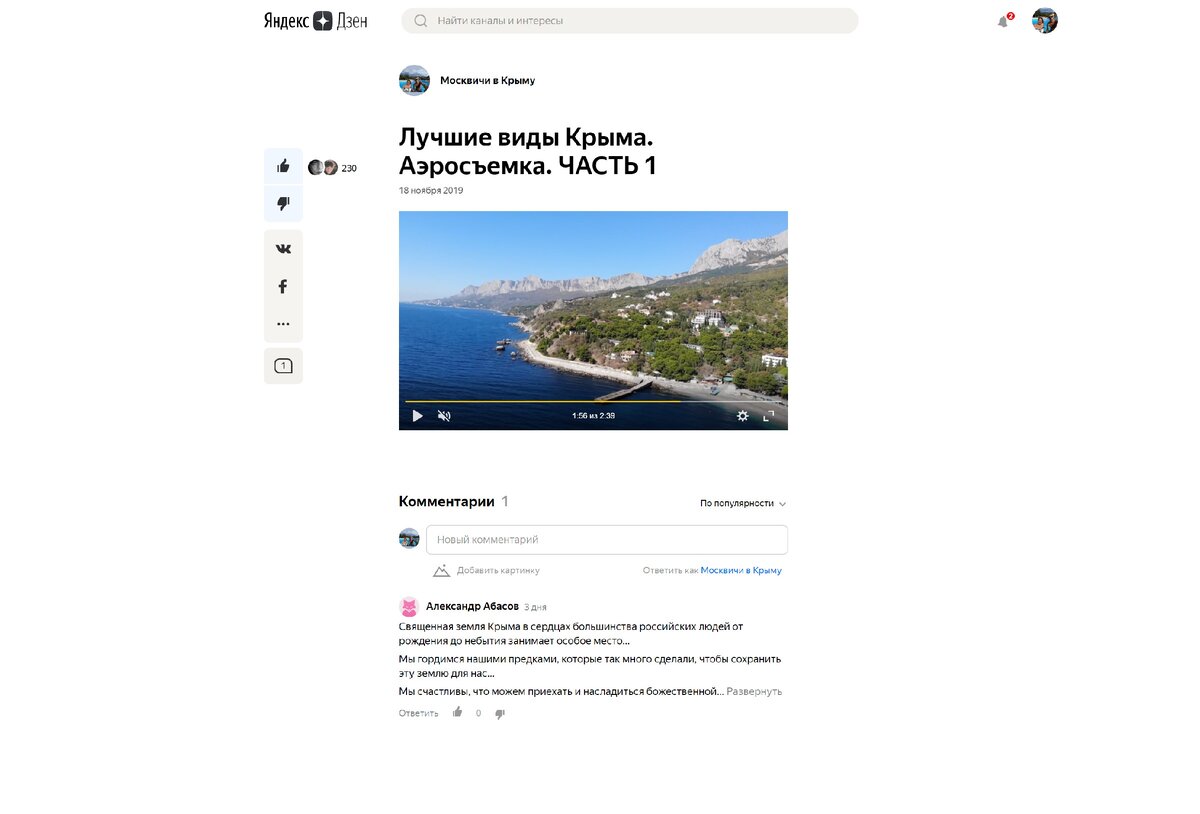
Task: Open the 'По популярности' sort dropdown
Action: coord(743,504)
